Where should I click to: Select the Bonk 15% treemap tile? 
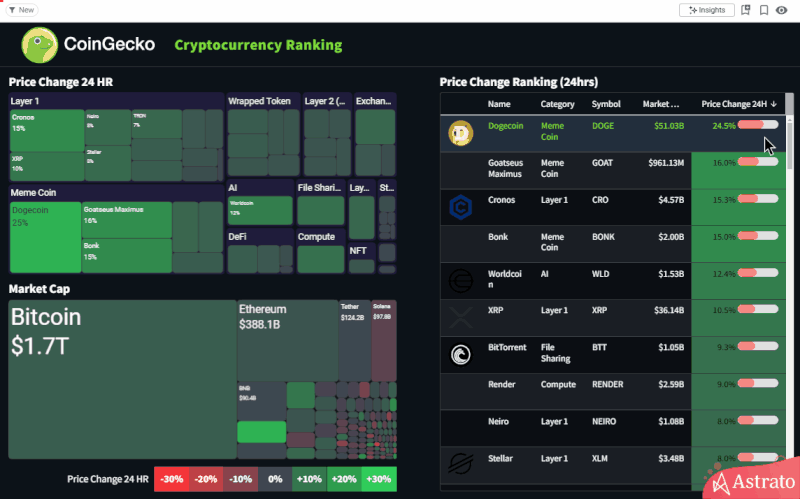click(127, 255)
